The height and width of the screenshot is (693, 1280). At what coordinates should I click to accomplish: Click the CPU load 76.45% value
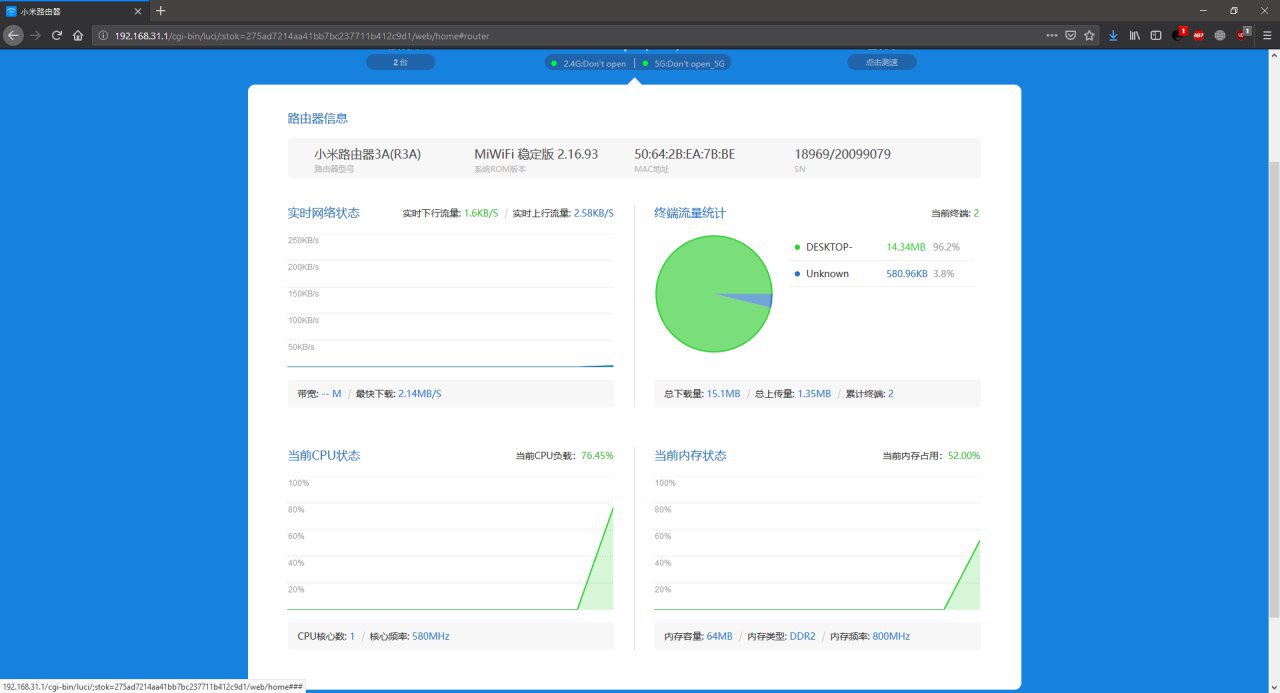(x=597, y=456)
